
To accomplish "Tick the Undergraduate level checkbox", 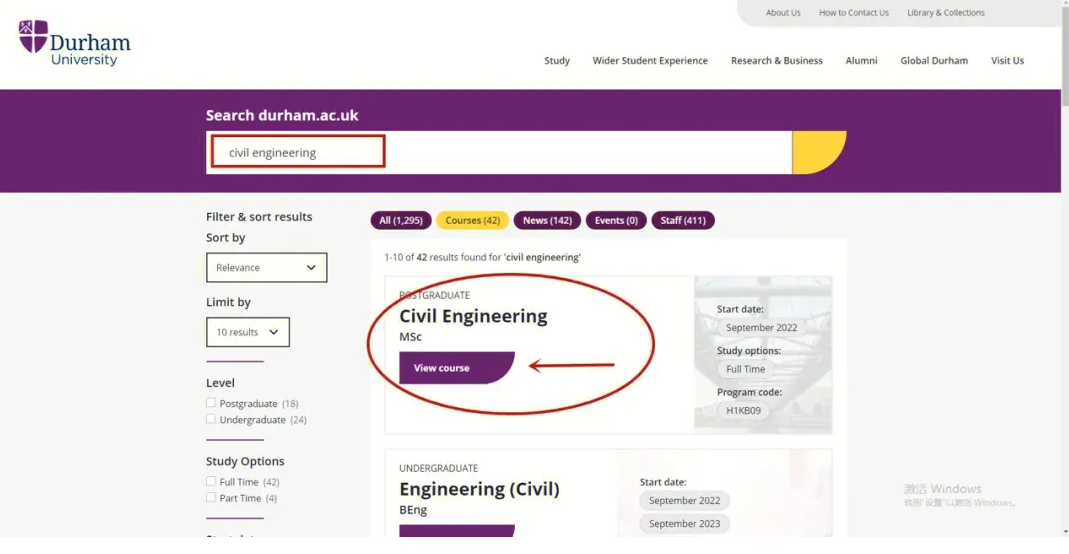I will [211, 419].
